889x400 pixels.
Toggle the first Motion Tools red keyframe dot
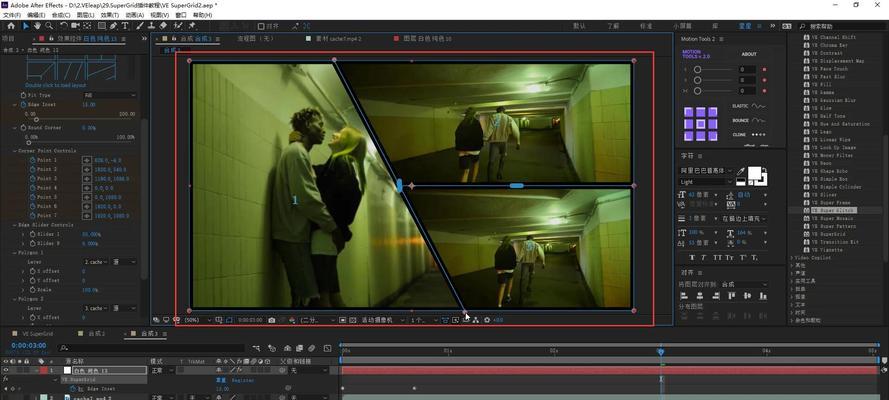(764, 70)
